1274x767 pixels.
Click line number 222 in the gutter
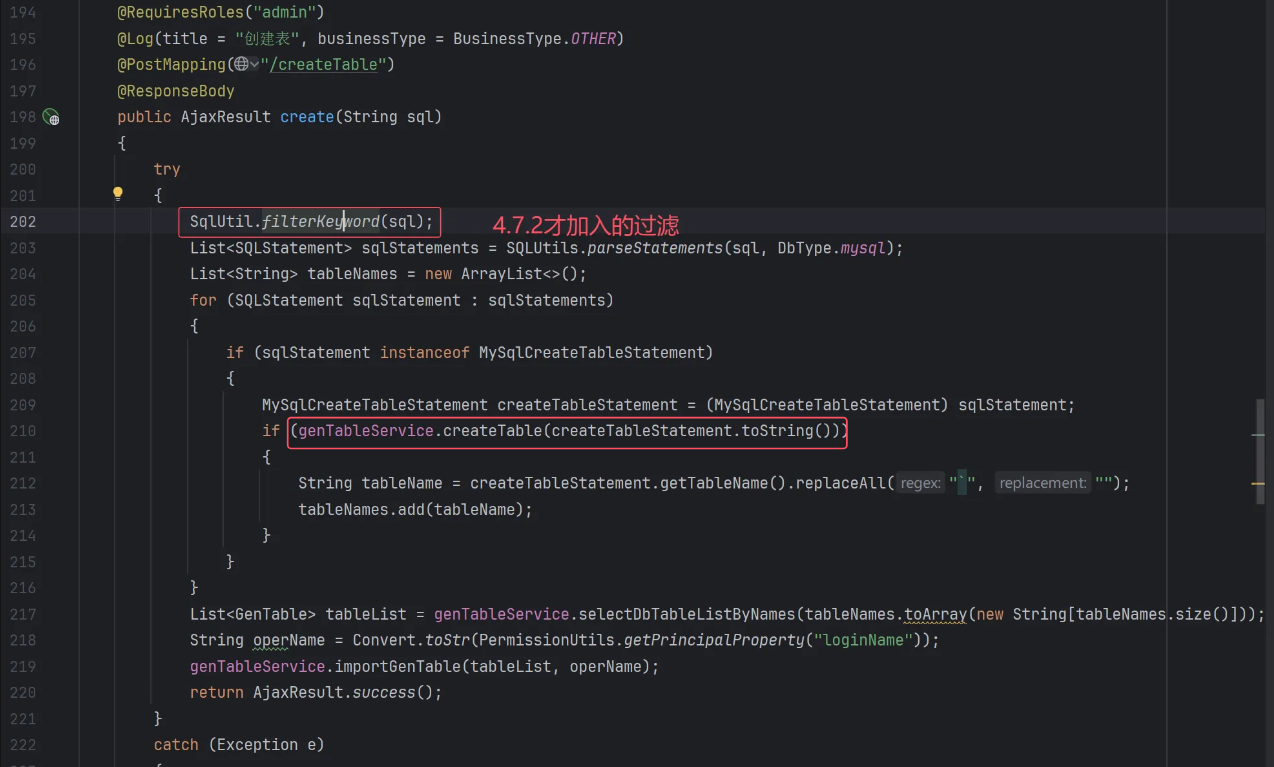click(x=22, y=744)
